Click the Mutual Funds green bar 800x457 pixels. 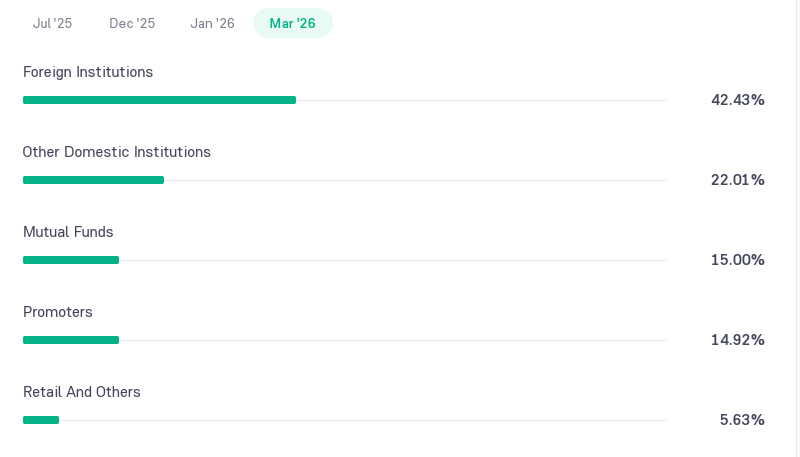71,260
